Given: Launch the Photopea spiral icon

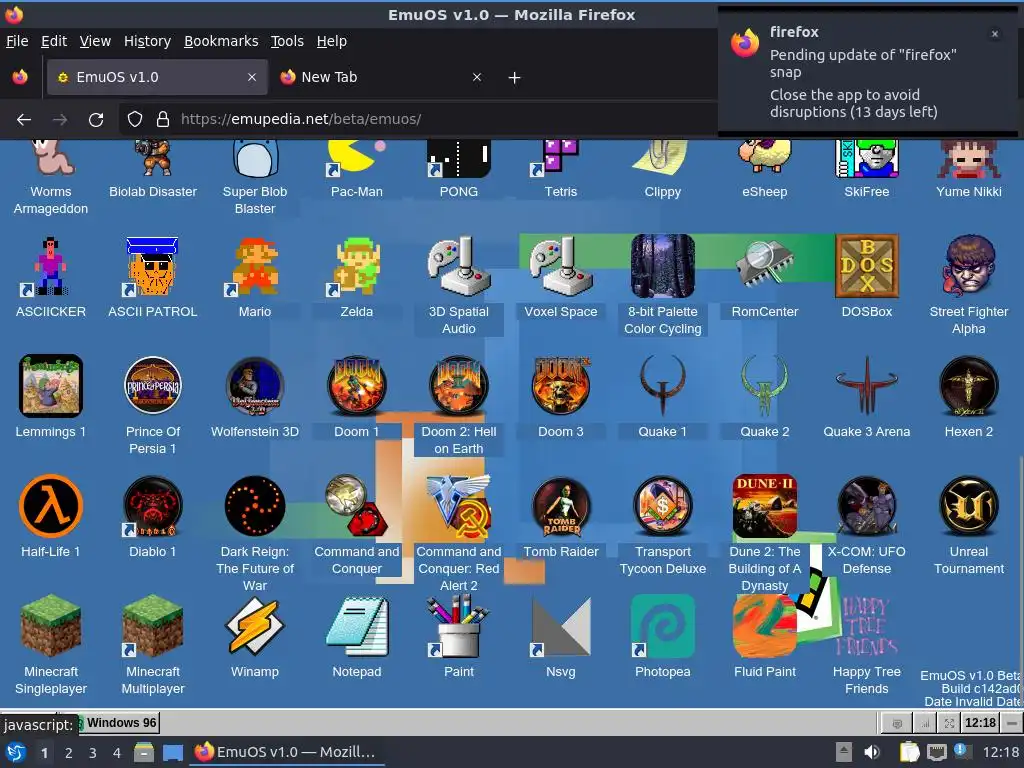Looking at the screenshot, I should pyautogui.click(x=662, y=626).
